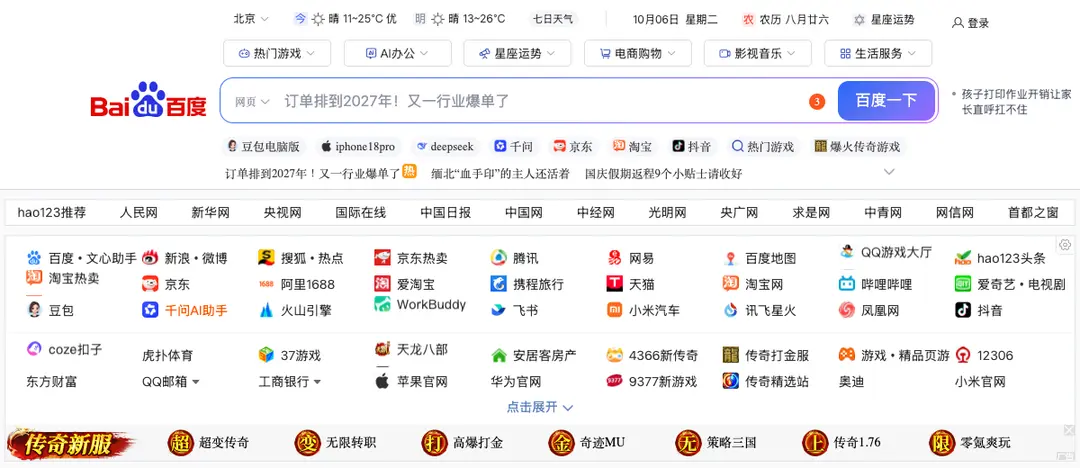1080x468 pixels.
Task: Click the Douyin icon in site grid
Action: point(963,310)
